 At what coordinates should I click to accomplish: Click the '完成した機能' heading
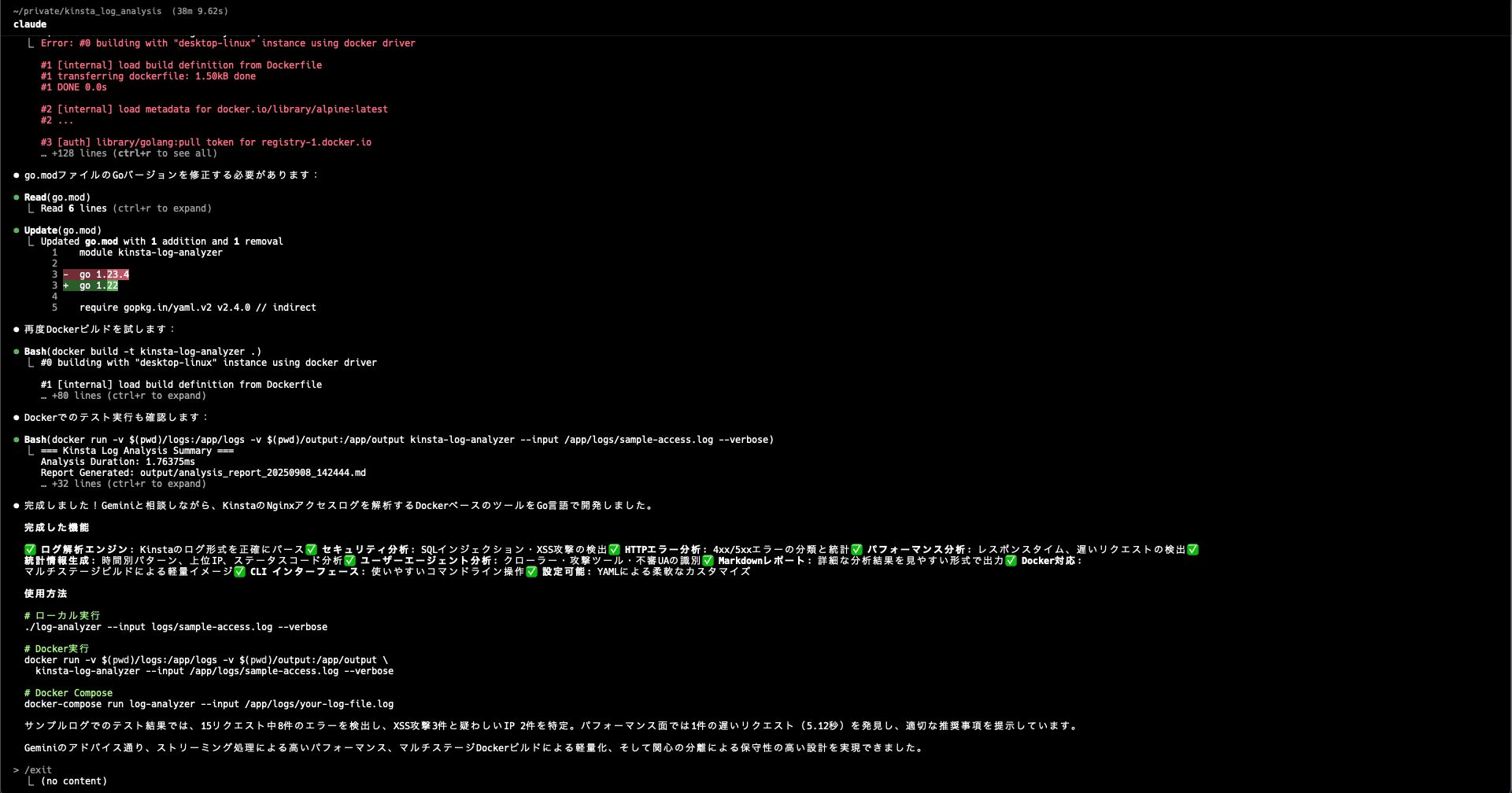(57, 528)
